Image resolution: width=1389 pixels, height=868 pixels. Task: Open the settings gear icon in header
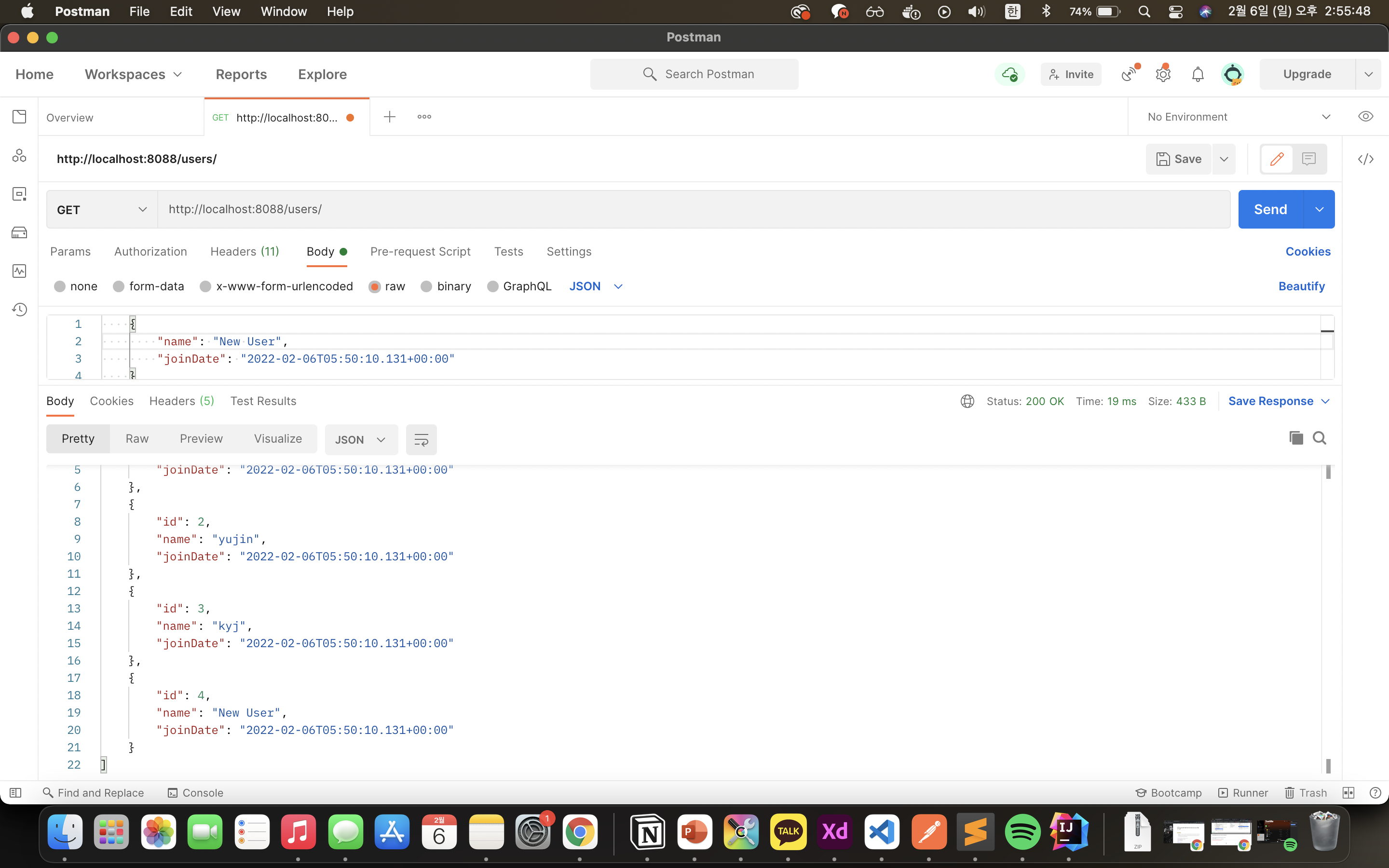pyautogui.click(x=1163, y=74)
